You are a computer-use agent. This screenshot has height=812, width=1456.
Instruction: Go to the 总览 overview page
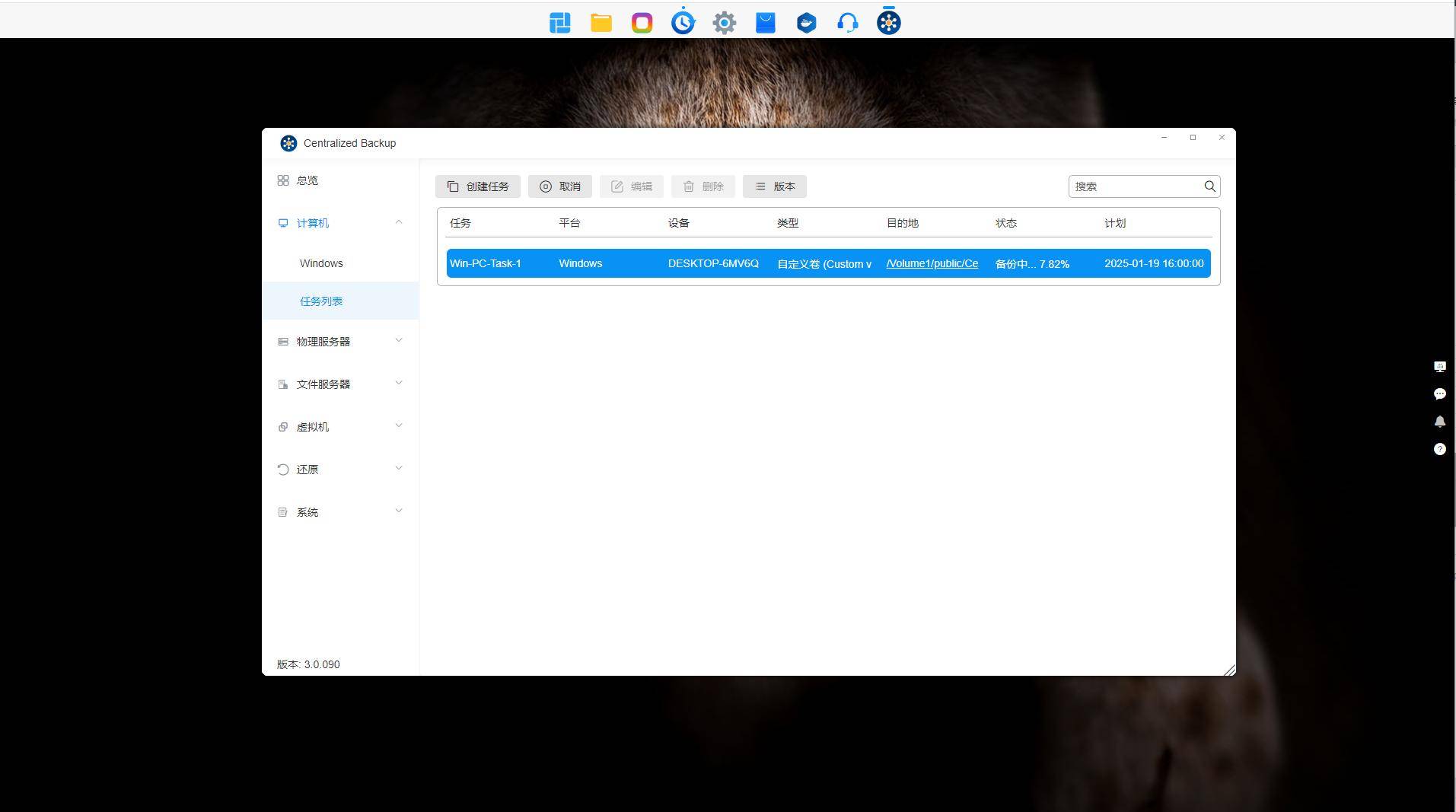click(307, 180)
